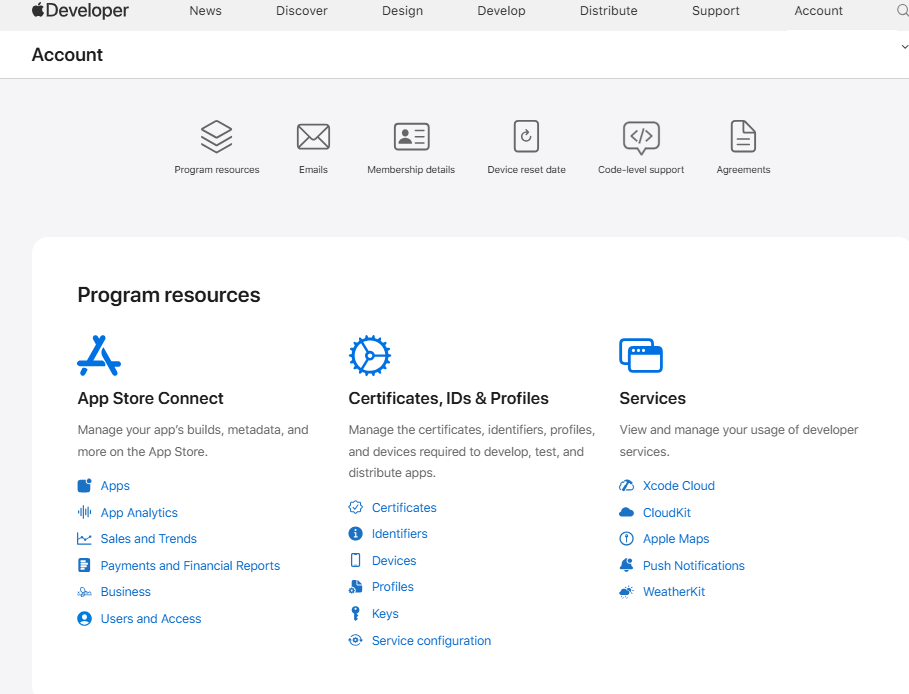Expand the chevron next to the Account header

coord(903,46)
